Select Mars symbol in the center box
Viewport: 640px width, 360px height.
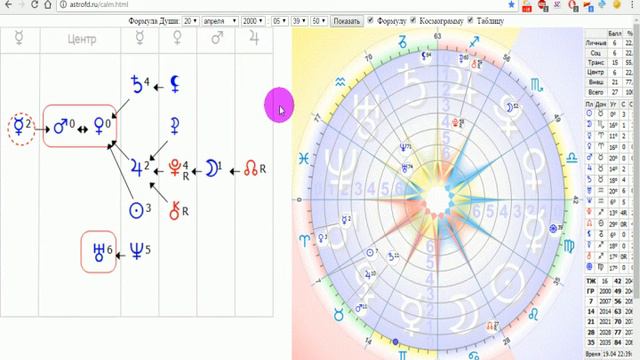click(x=61, y=126)
